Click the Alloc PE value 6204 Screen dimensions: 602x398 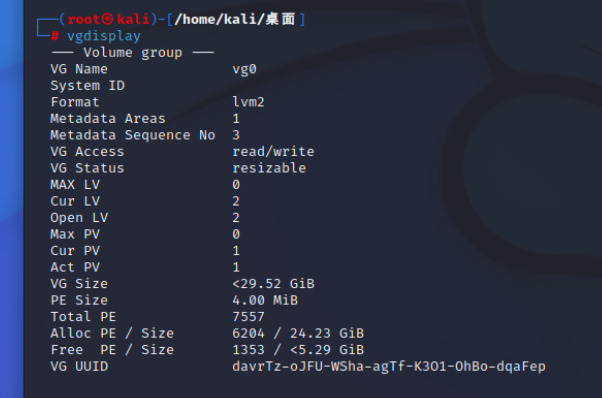click(248, 333)
